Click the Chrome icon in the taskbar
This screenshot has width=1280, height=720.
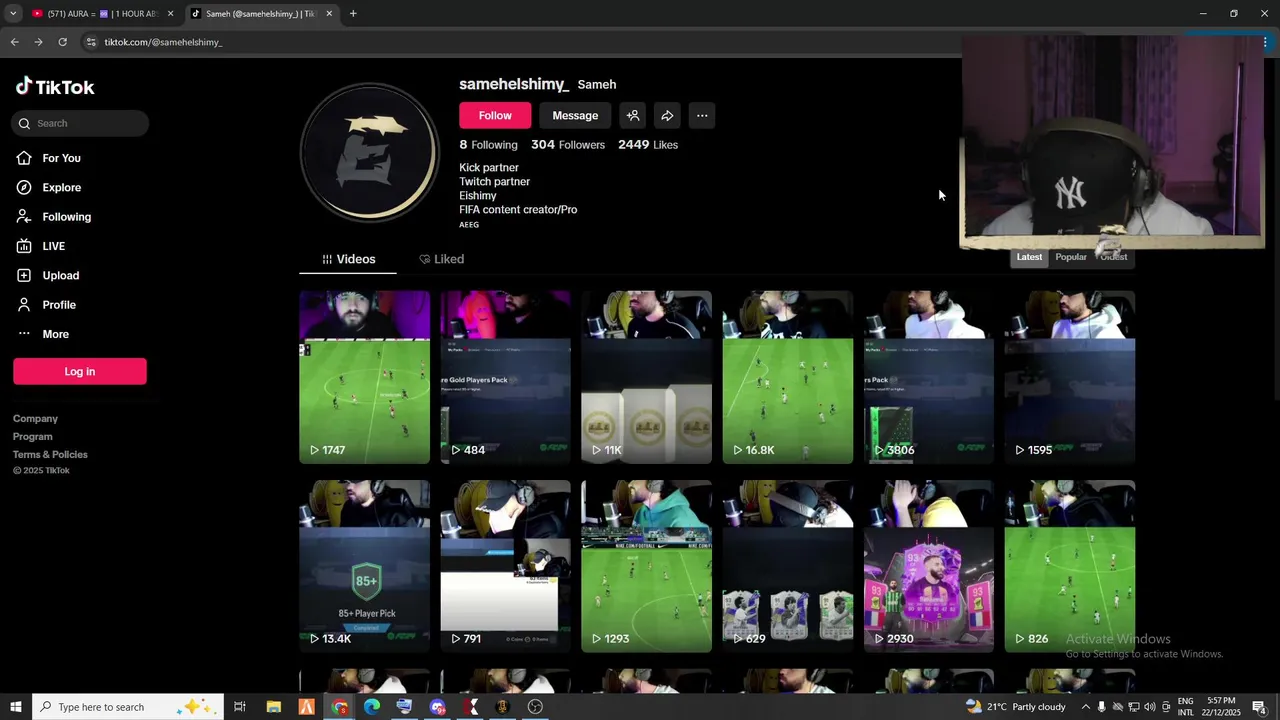340,707
